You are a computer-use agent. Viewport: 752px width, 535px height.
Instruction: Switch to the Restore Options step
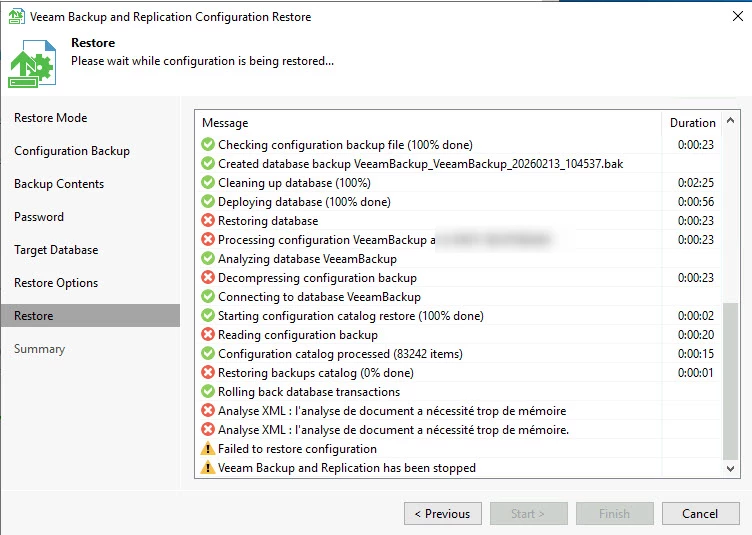[x=56, y=283]
